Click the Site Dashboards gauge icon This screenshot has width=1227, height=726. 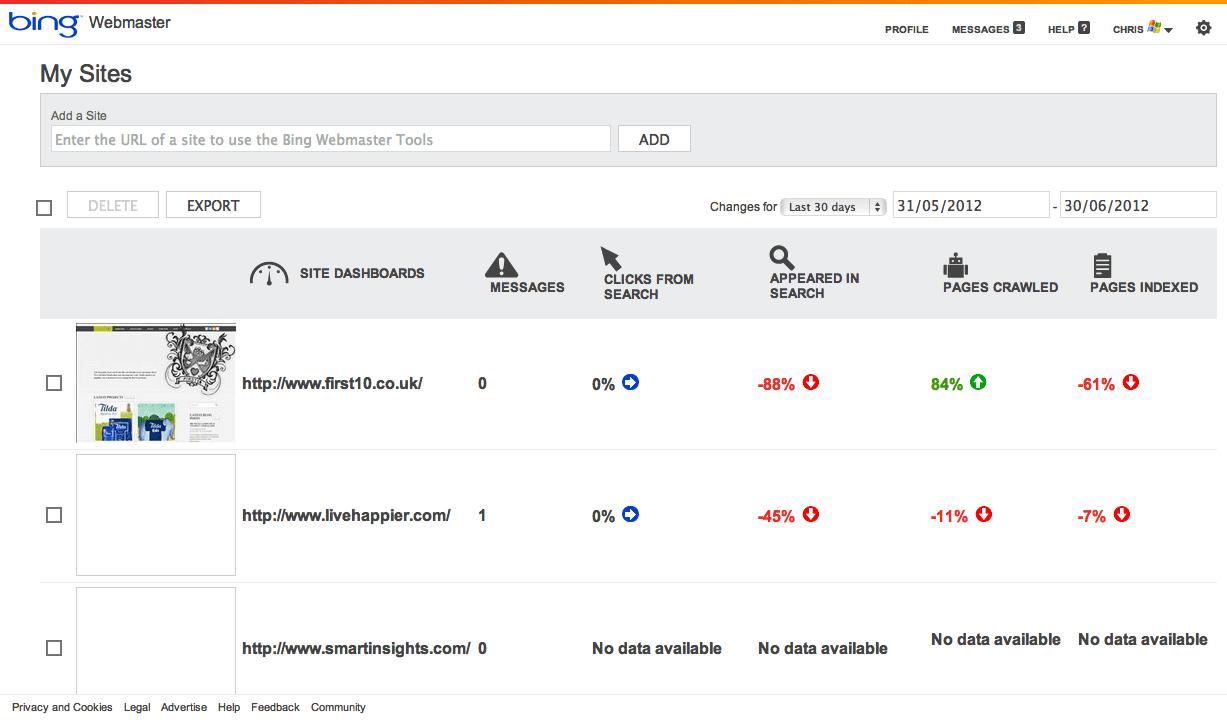(269, 274)
